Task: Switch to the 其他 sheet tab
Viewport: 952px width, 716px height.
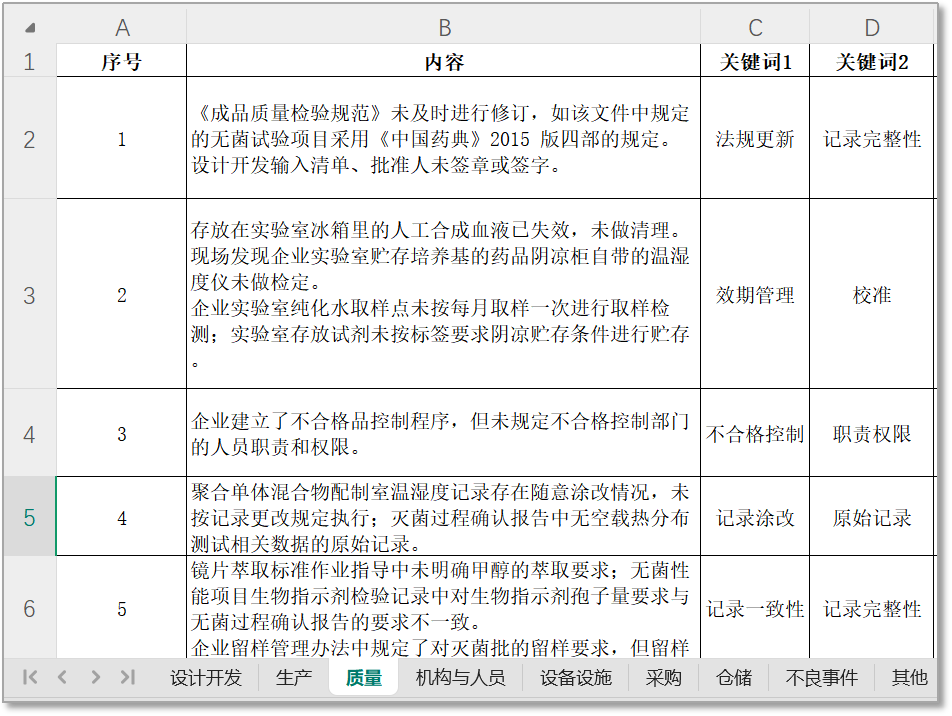Action: 909,677
